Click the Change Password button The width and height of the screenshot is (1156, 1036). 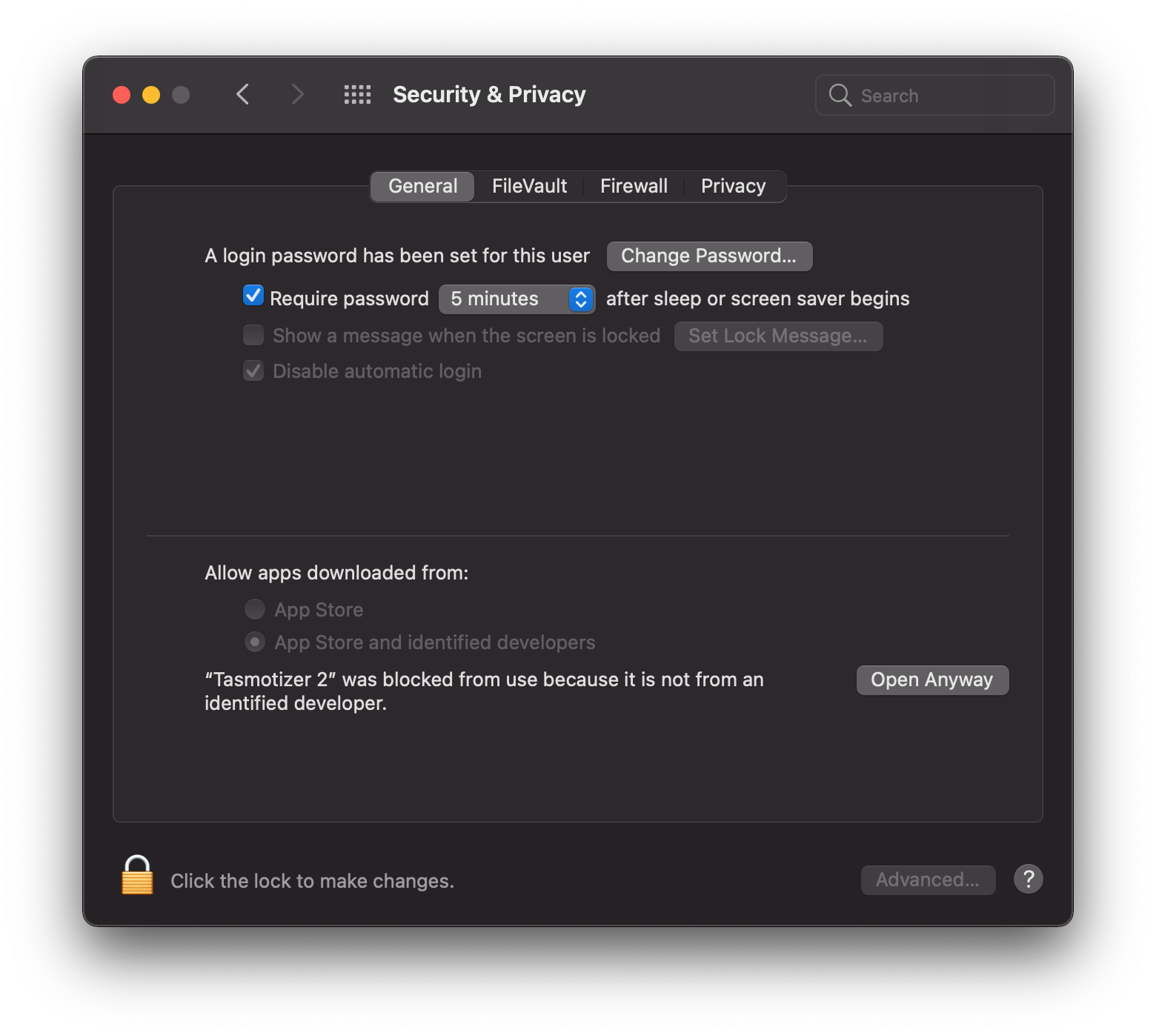[709, 256]
